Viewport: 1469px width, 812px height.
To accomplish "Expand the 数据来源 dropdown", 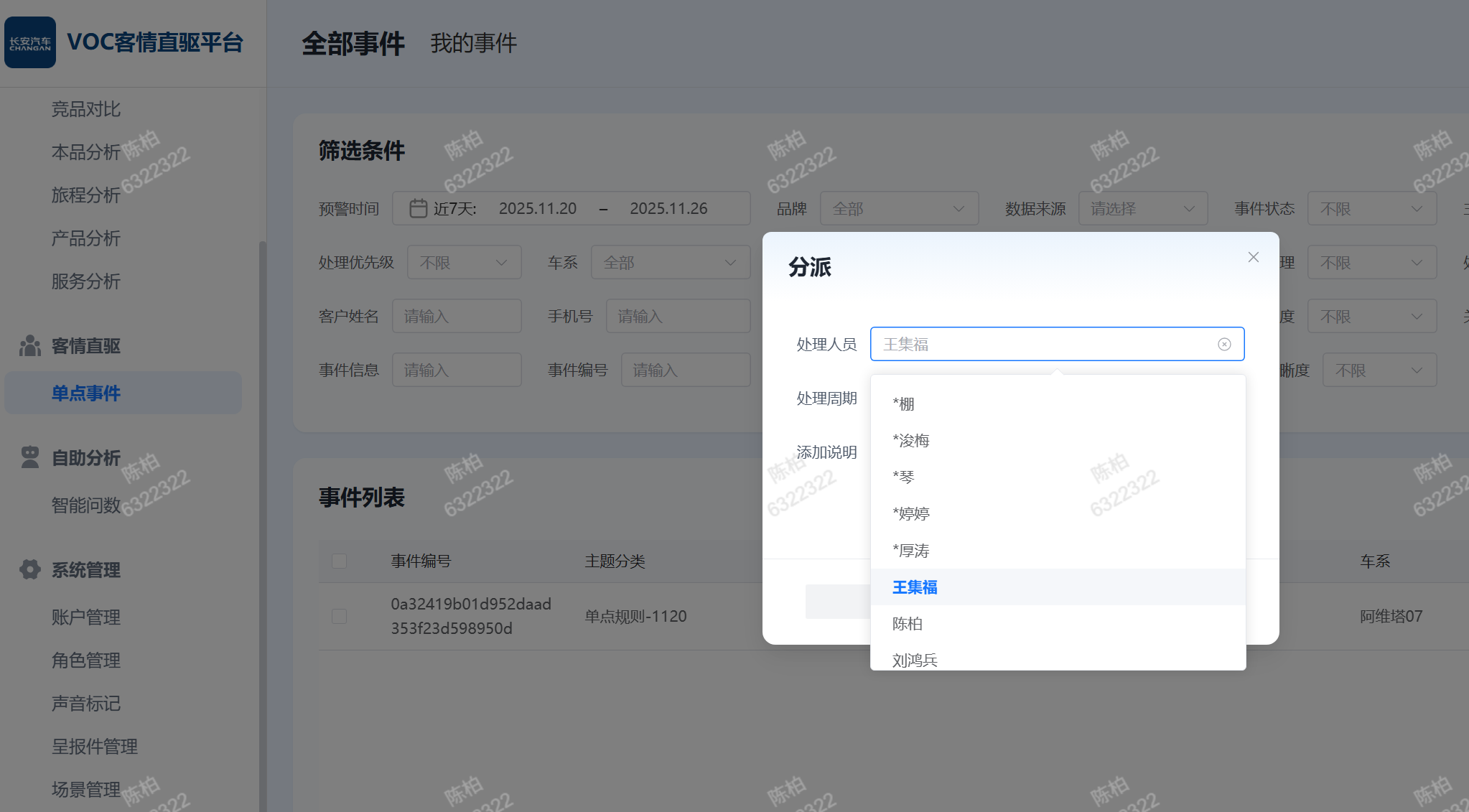I will pos(1142,208).
